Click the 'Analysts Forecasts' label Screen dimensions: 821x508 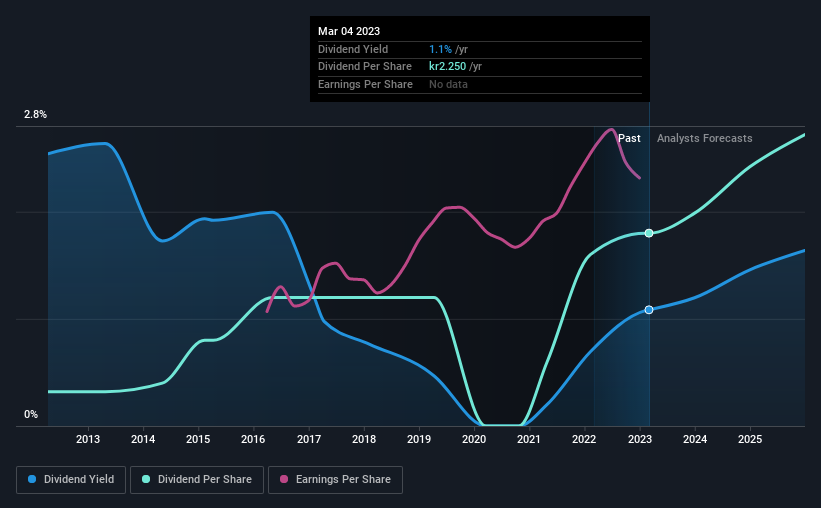click(x=705, y=138)
